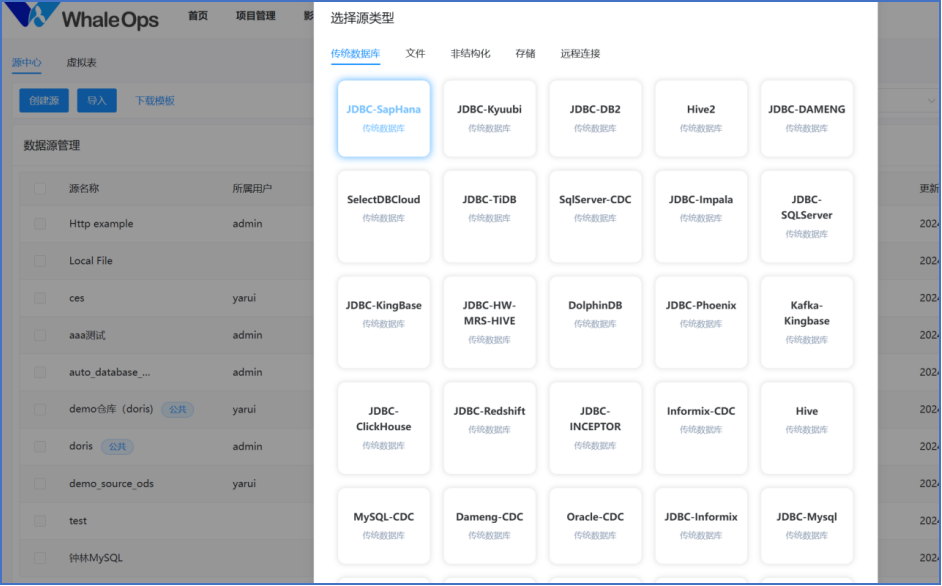Check the ces row checkbox
The width and height of the screenshot is (942, 586).
coord(40,298)
